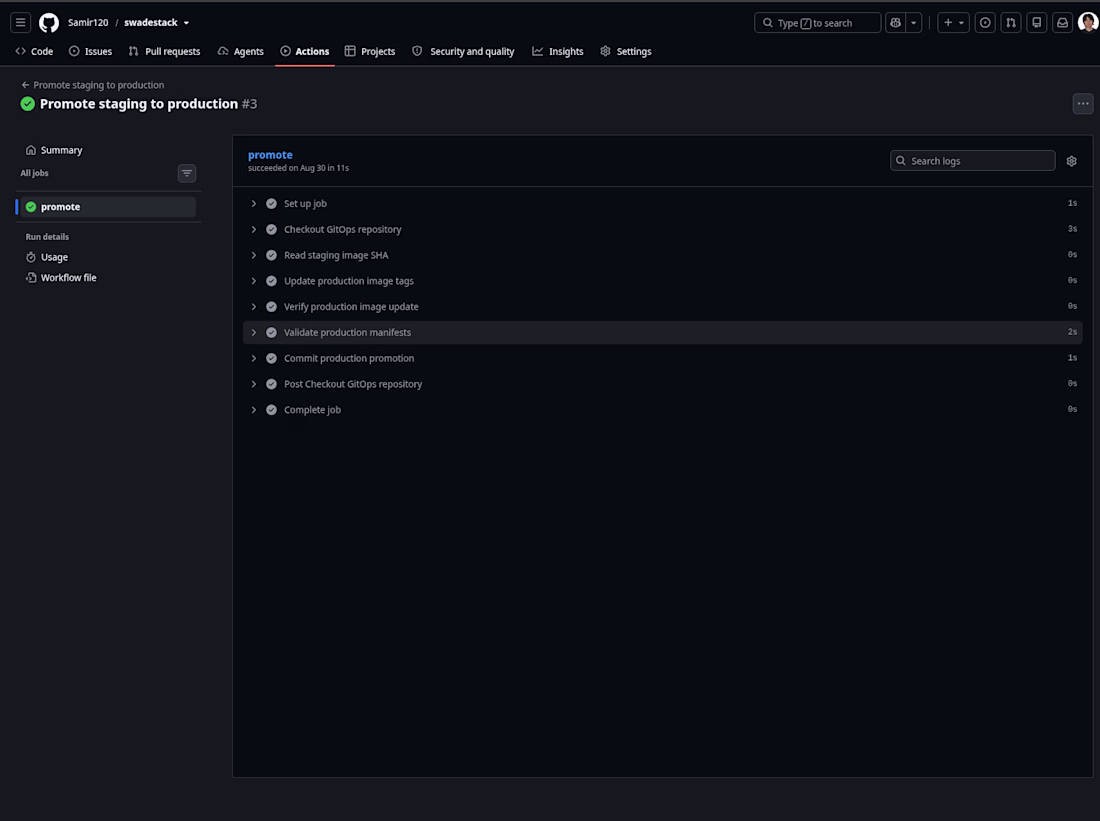This screenshot has width=1100, height=821.
Task: Open the Agents tab
Action: tap(241, 51)
